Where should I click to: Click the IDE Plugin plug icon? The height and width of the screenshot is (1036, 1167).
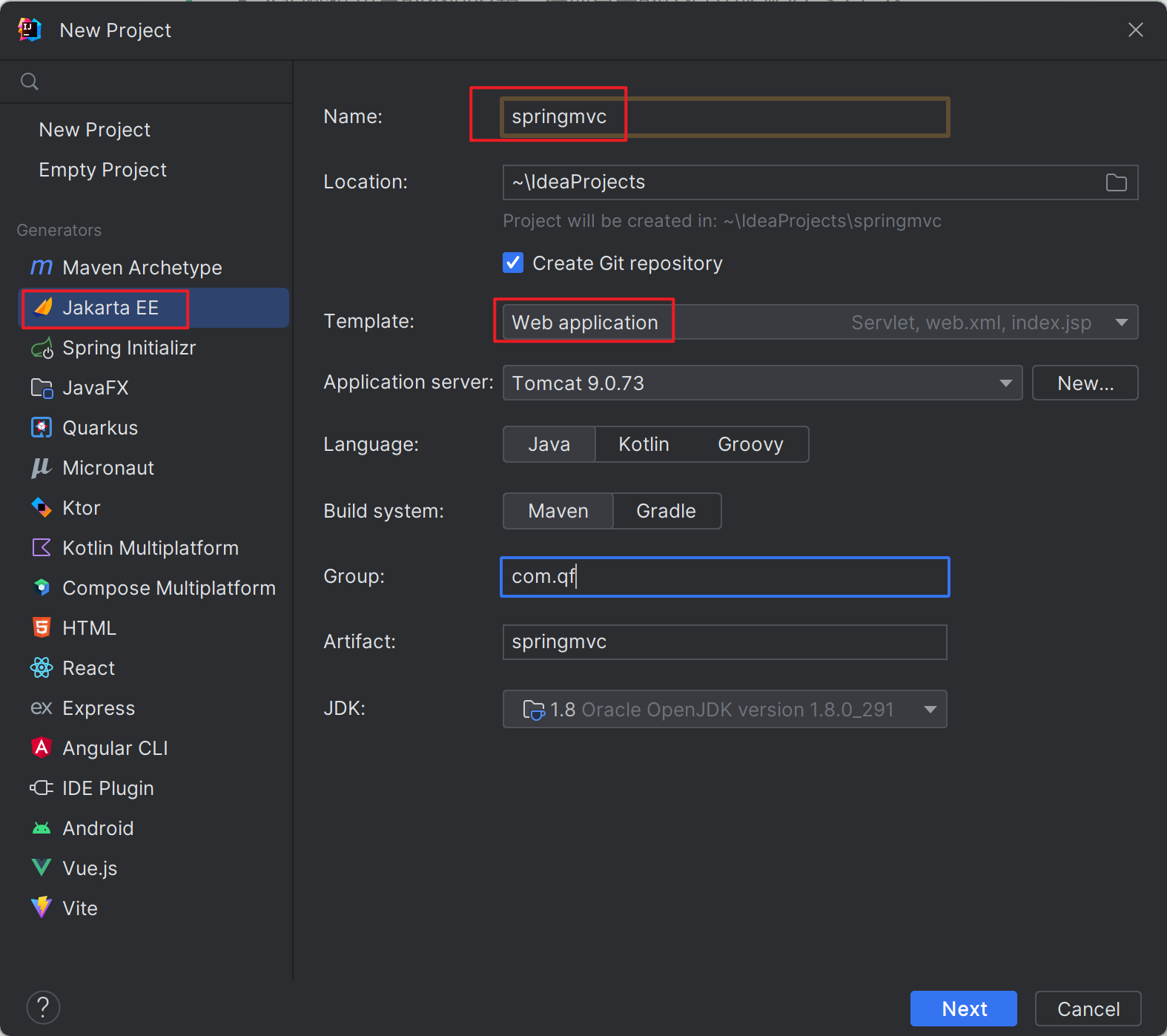pos(42,788)
